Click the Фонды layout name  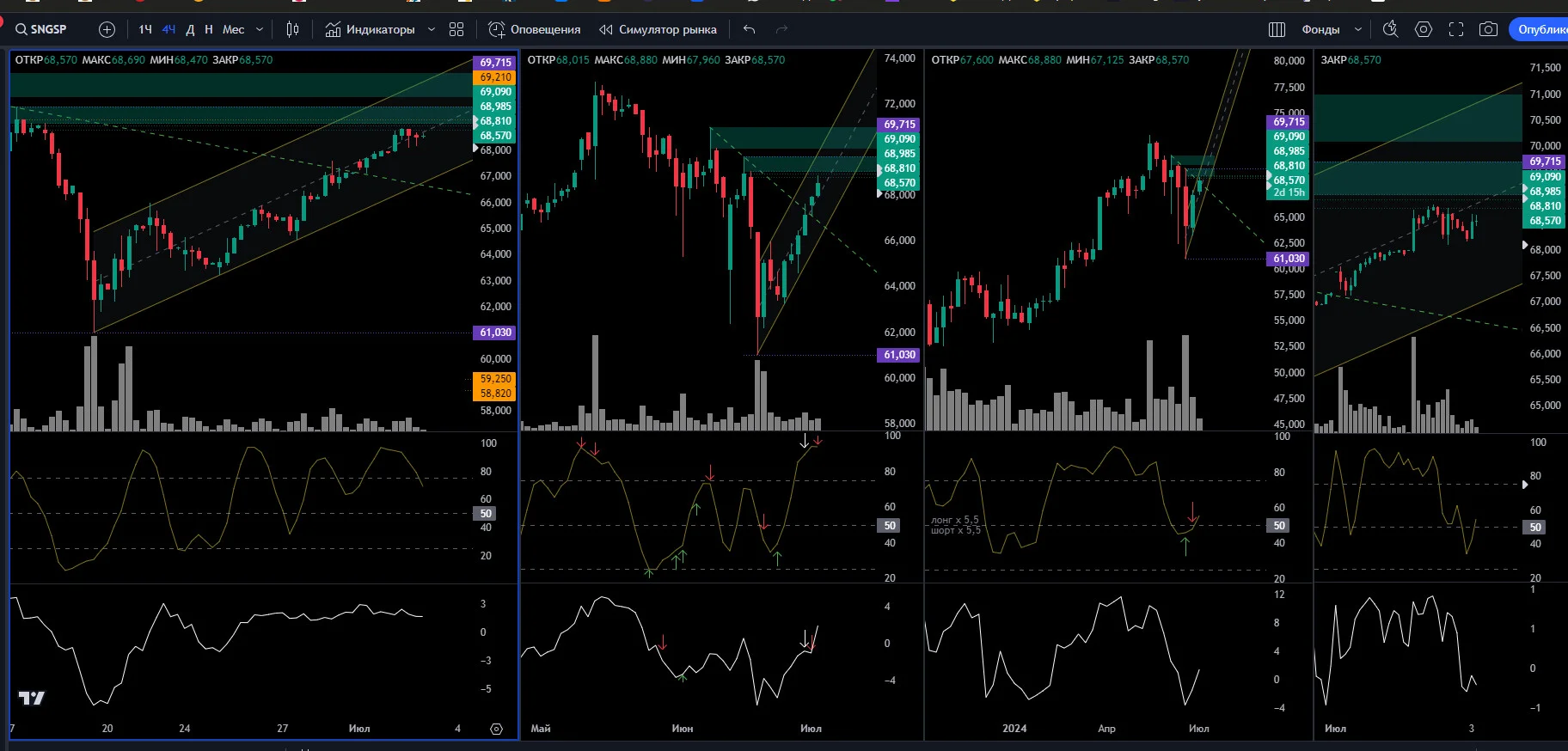1320,29
